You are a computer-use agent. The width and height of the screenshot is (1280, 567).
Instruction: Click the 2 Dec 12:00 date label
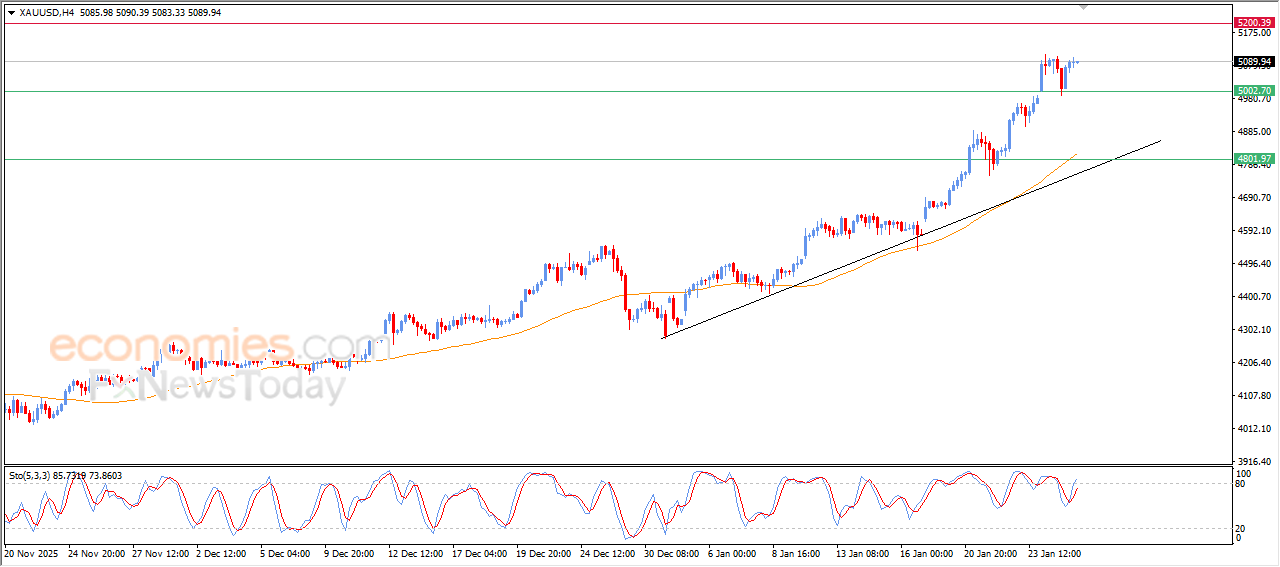(223, 553)
